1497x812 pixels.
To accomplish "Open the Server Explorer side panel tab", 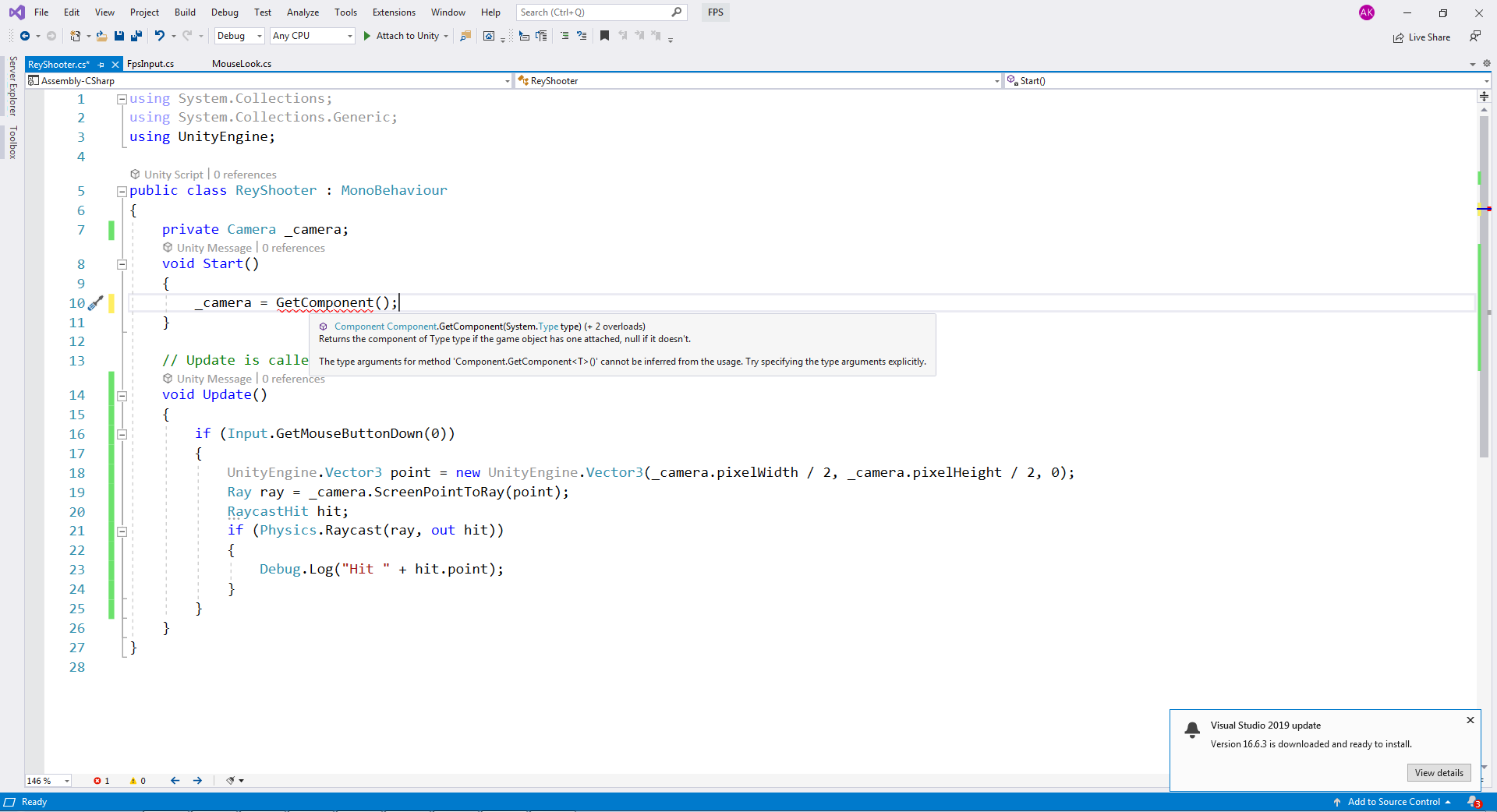I will 12,86.
